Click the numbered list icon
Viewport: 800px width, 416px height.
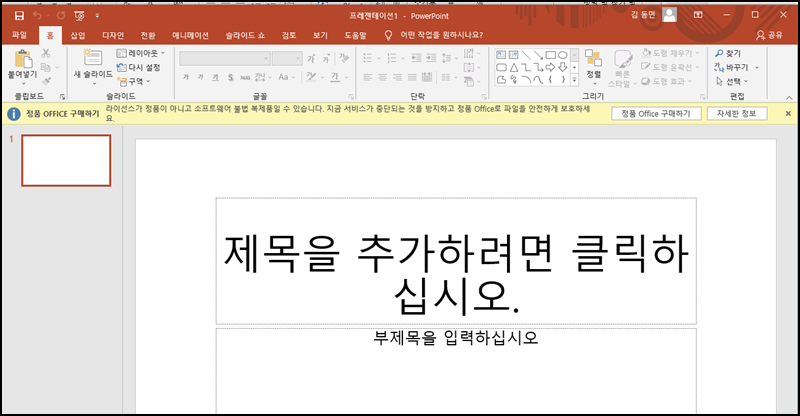392,58
